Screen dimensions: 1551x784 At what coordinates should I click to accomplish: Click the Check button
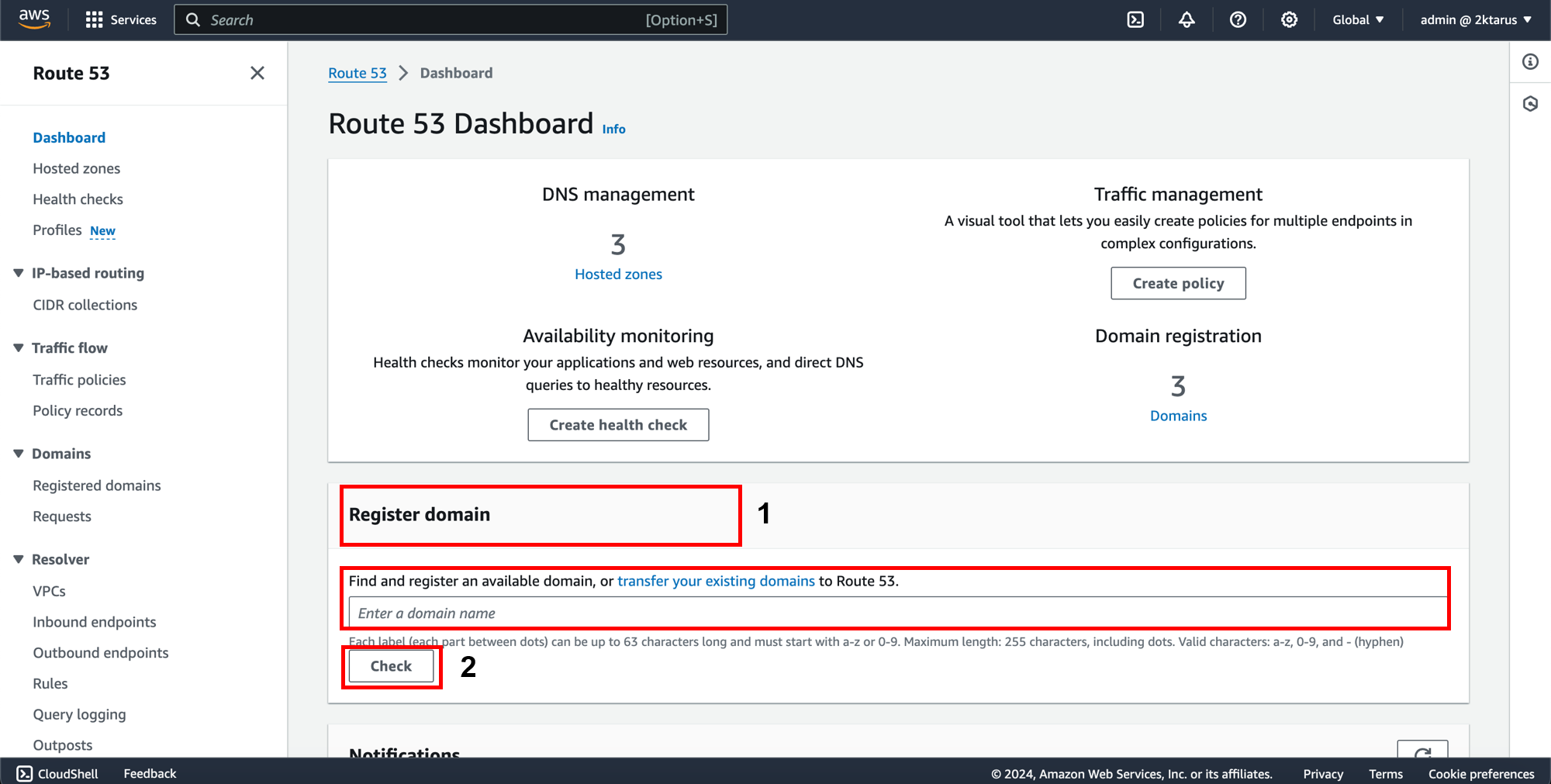[391, 666]
